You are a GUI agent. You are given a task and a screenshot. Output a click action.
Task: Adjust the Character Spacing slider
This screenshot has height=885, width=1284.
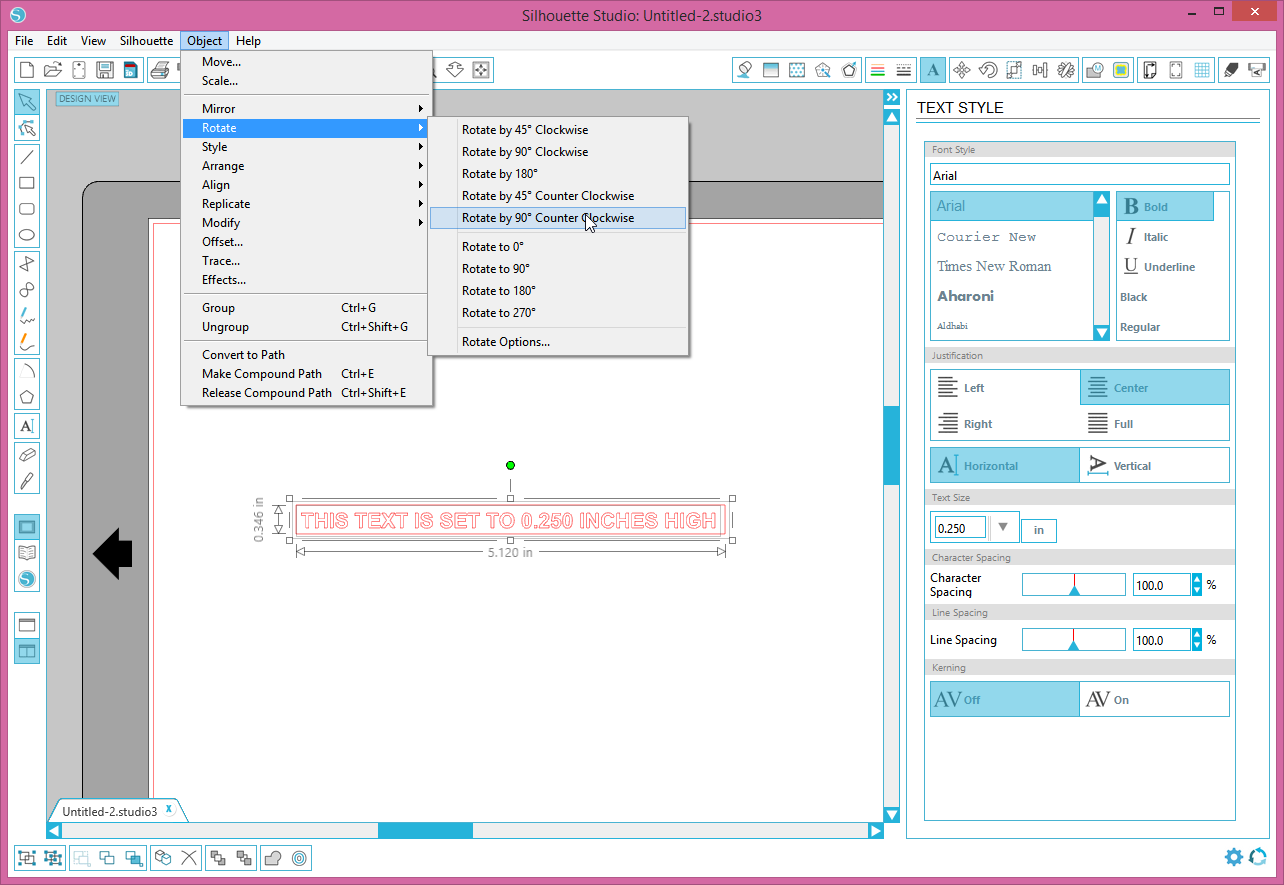click(1074, 585)
